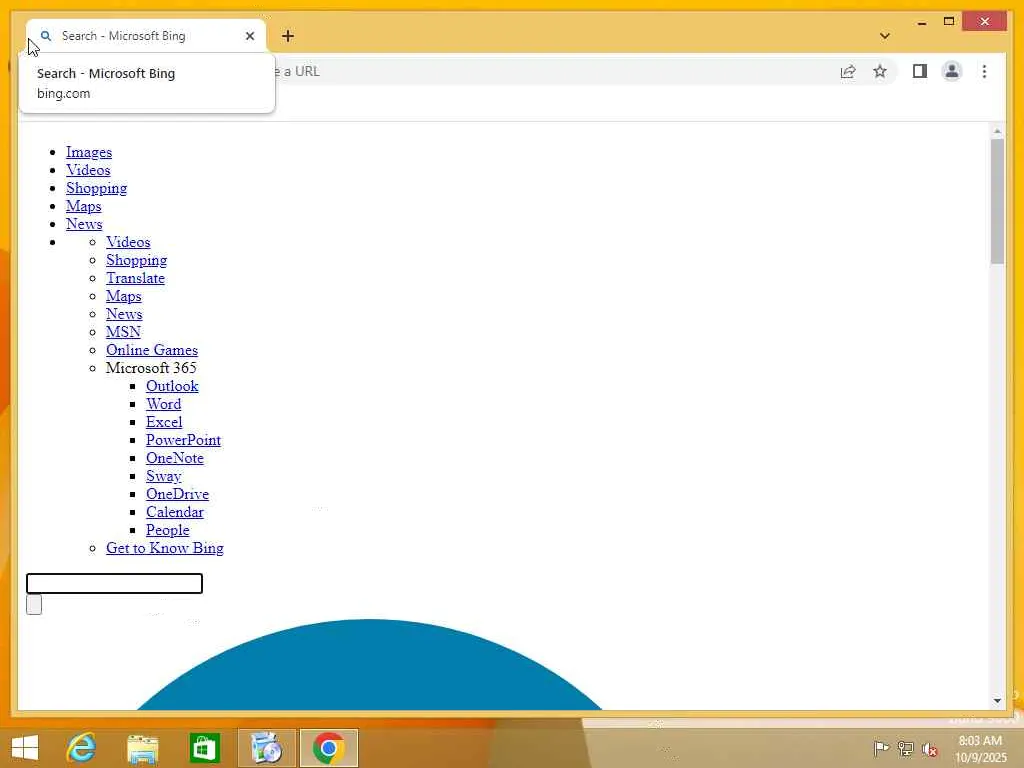1024x768 pixels.
Task: Open the Calendar link
Action: tap(175, 512)
